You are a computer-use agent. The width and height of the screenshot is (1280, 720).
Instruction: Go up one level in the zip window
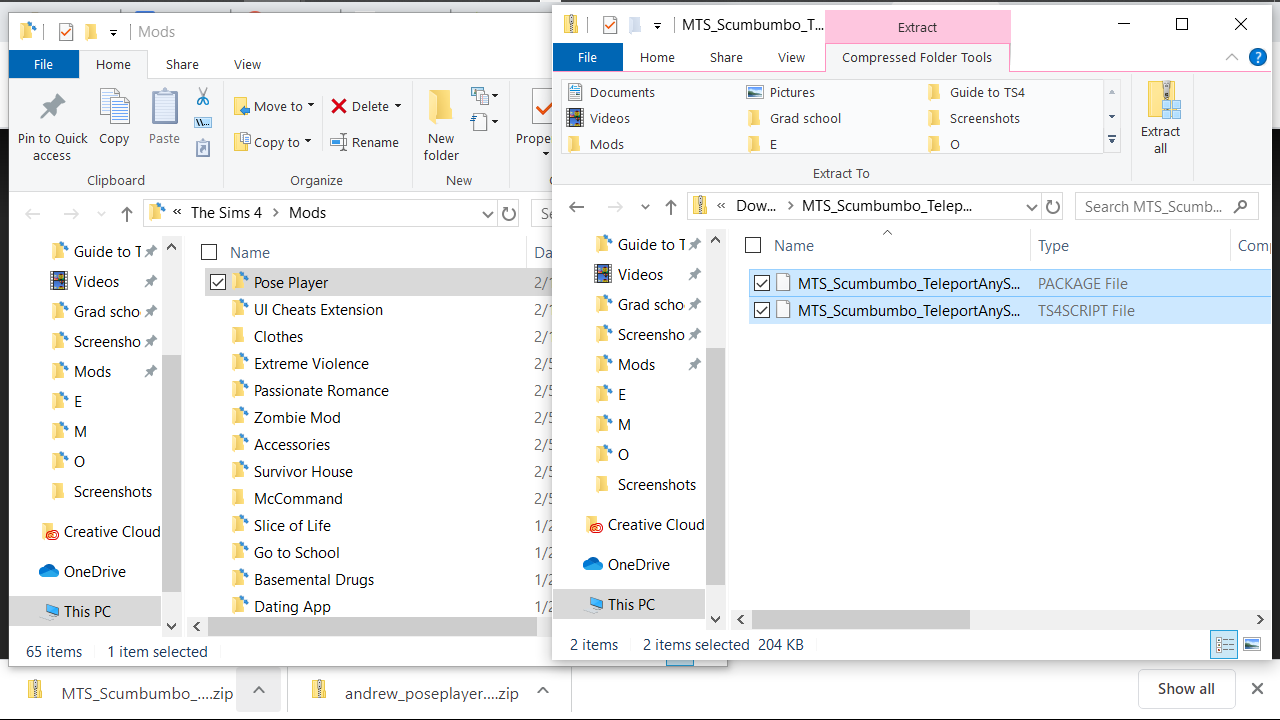670,207
